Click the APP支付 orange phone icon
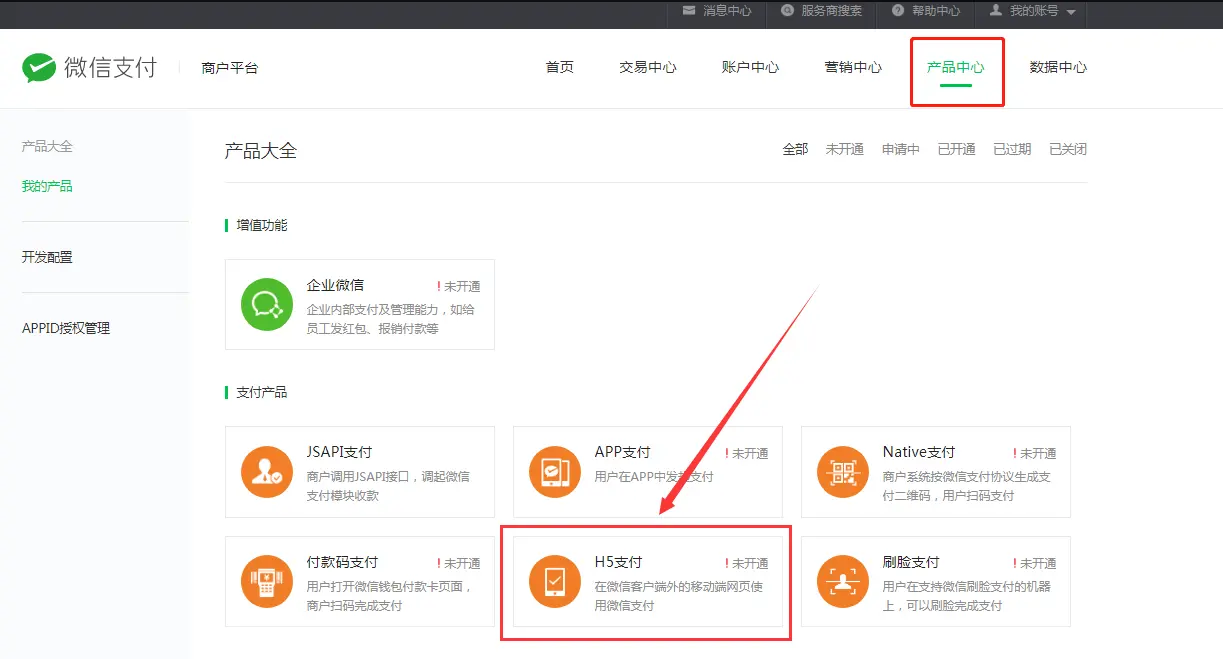Screen dimensions: 1223x659 (x=554, y=472)
